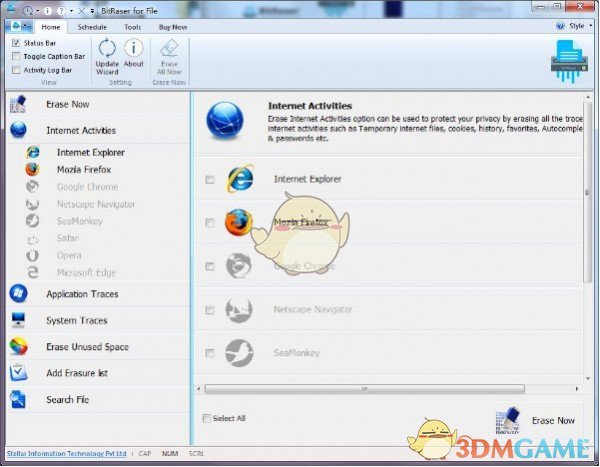The height and width of the screenshot is (467, 600).
Task: Click NUM indicator in status bar
Action: 170,454
